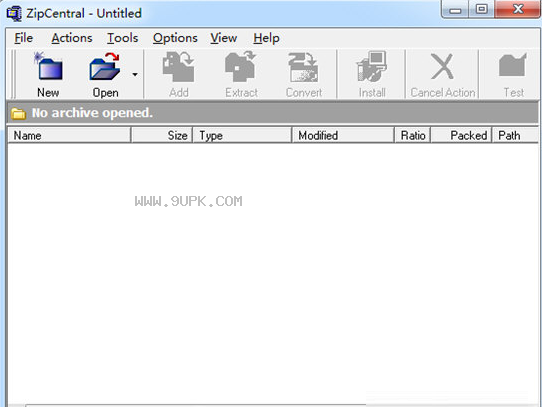This screenshot has height=407, width=542.
Task: Select the Install toolbar icon
Action: [372, 66]
